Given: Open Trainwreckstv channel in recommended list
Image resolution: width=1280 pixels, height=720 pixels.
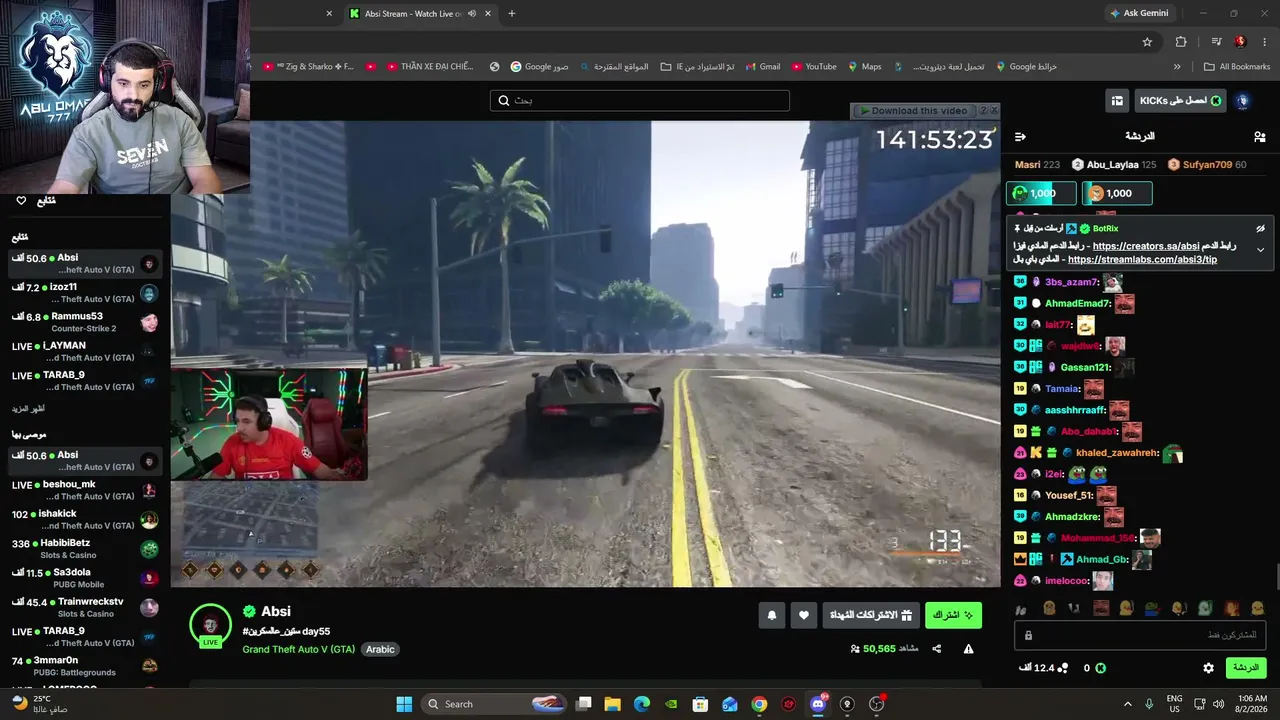Looking at the screenshot, I should [x=85, y=607].
